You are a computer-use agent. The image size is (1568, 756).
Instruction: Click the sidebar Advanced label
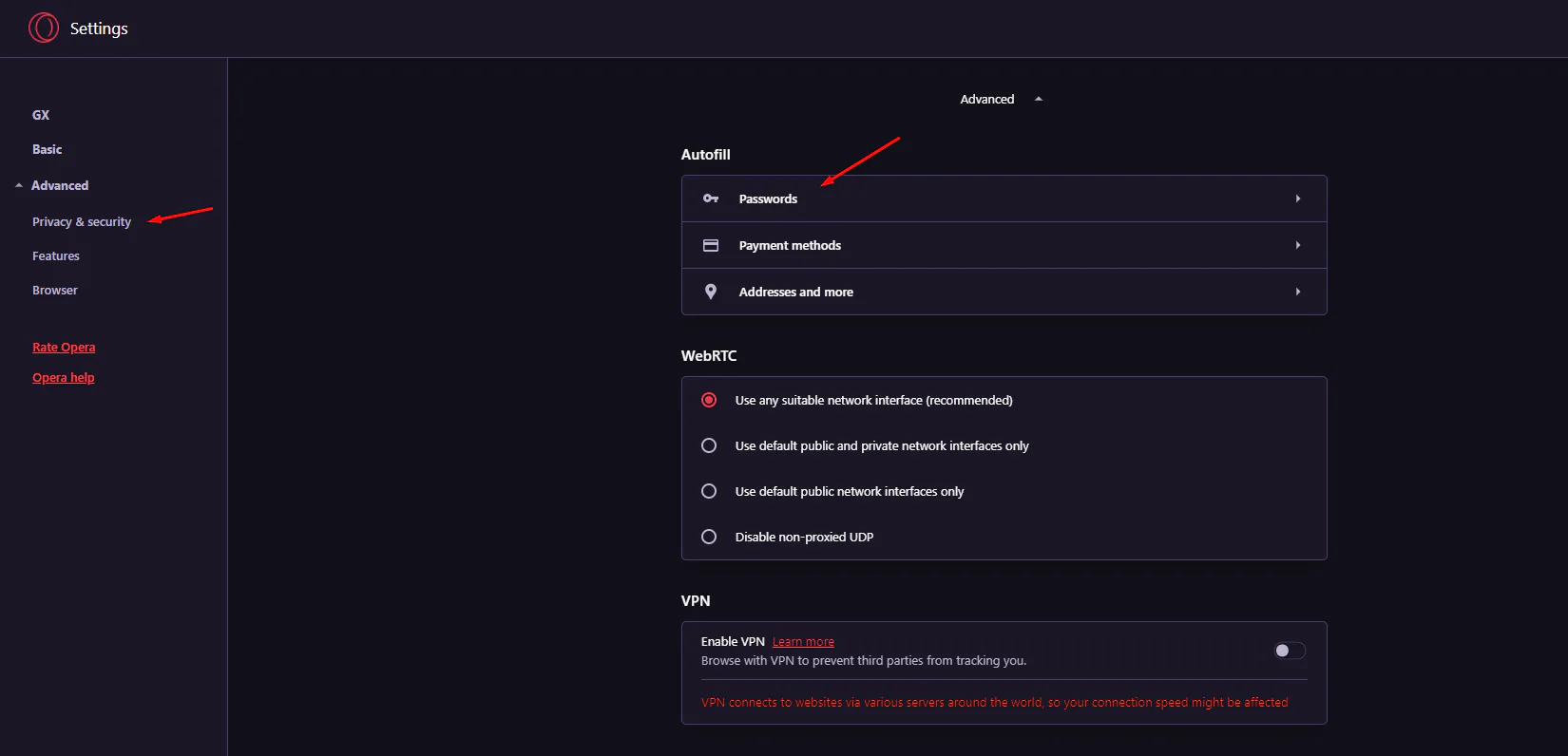click(60, 185)
